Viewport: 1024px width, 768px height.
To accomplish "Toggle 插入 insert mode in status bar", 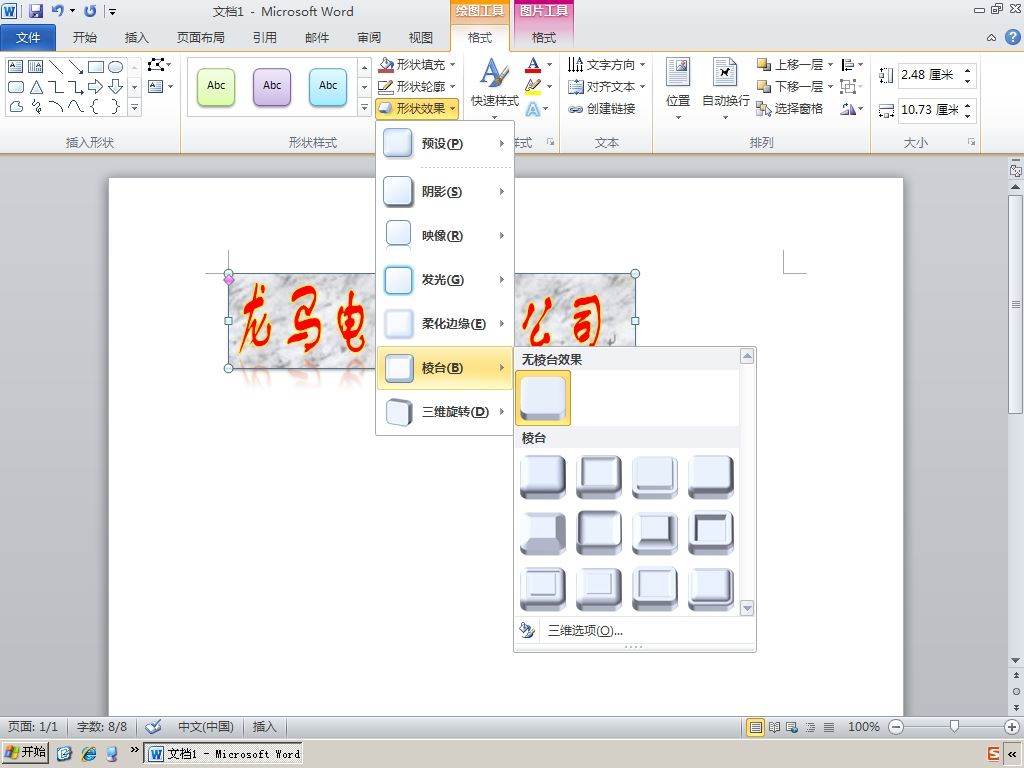I will click(264, 726).
